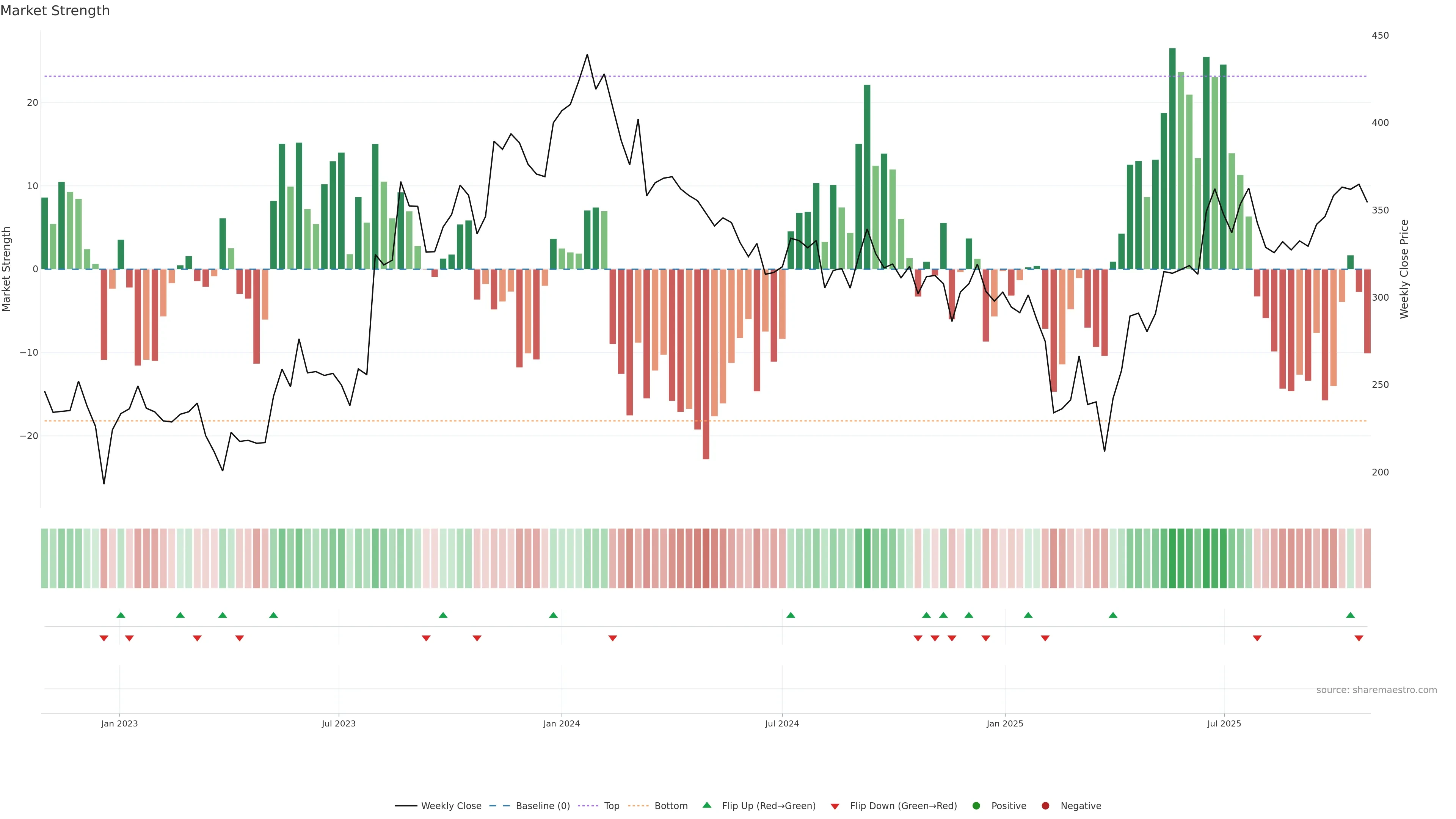Click the Weekly Close Price axis title

click(x=1404, y=269)
